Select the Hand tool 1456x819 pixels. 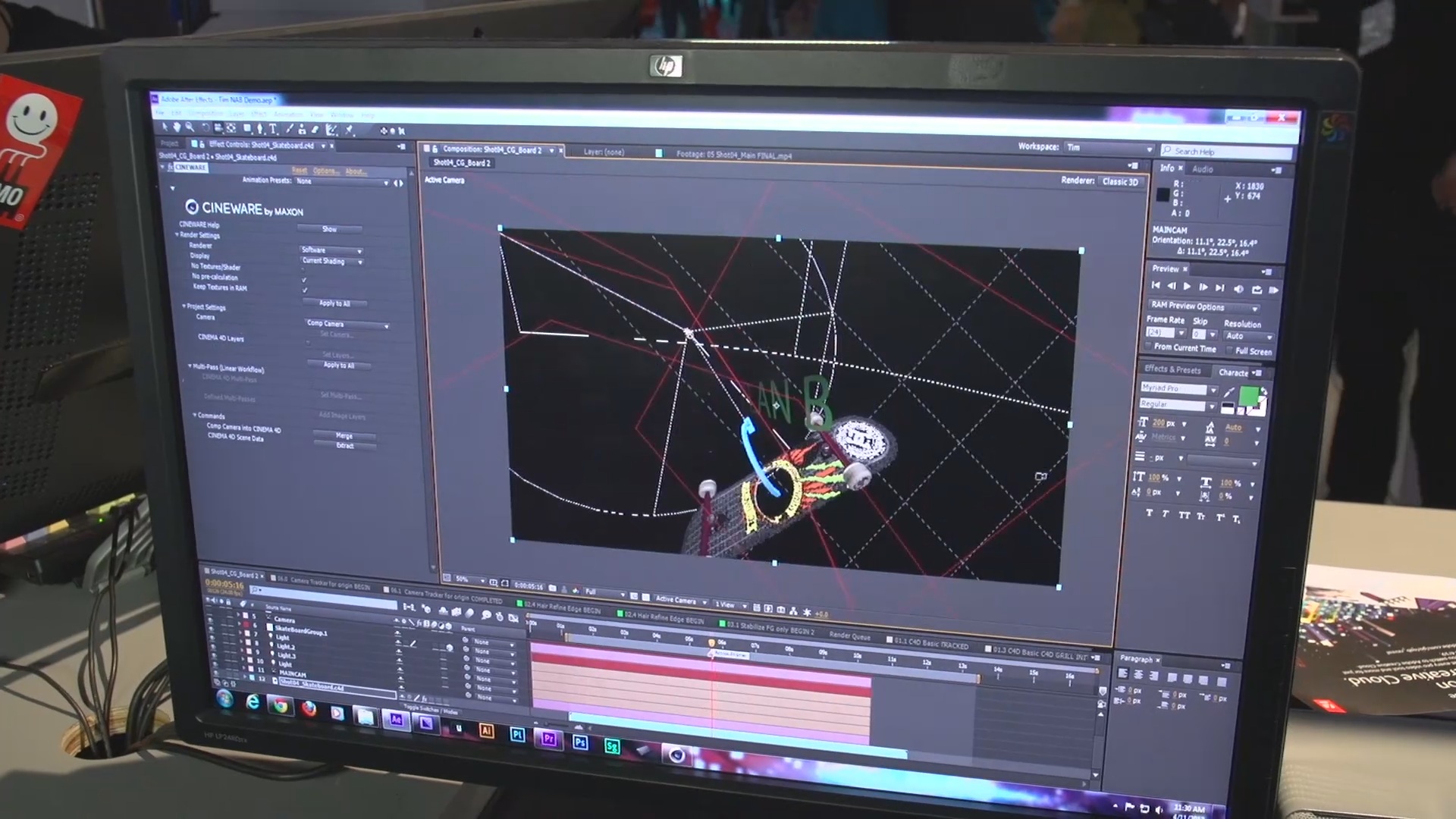tap(177, 127)
